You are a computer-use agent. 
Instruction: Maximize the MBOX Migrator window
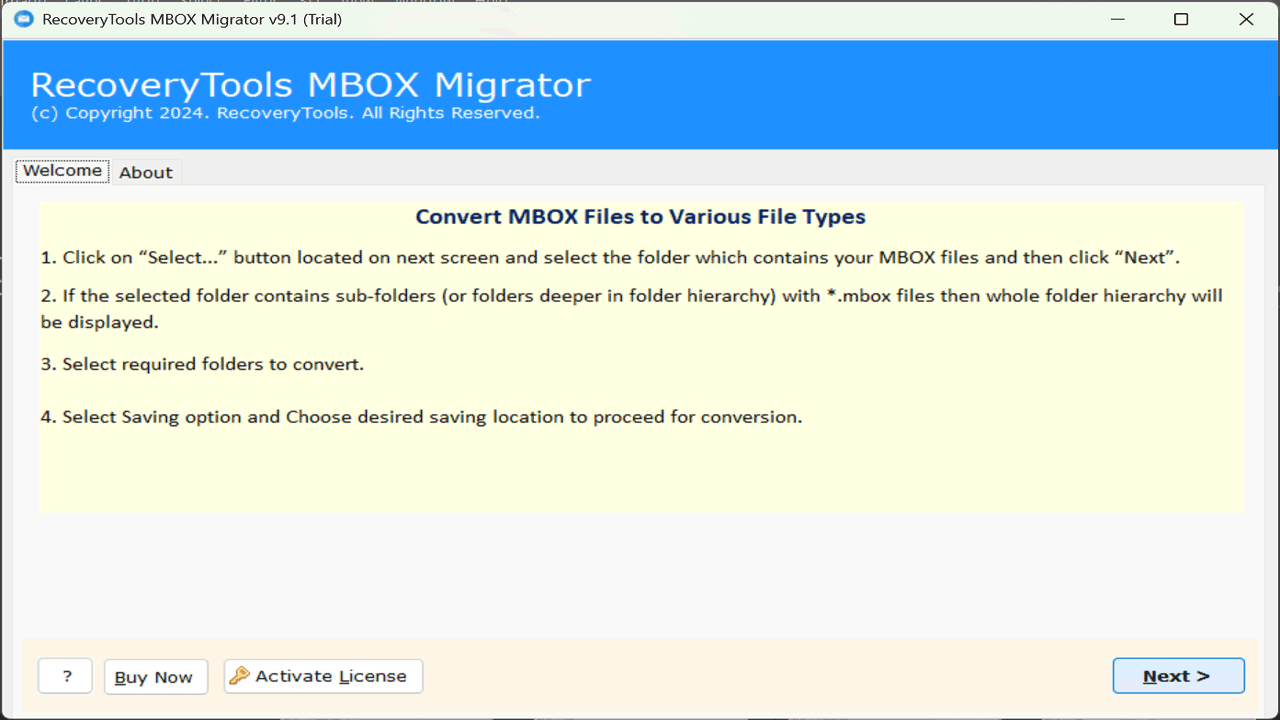[1181, 19]
